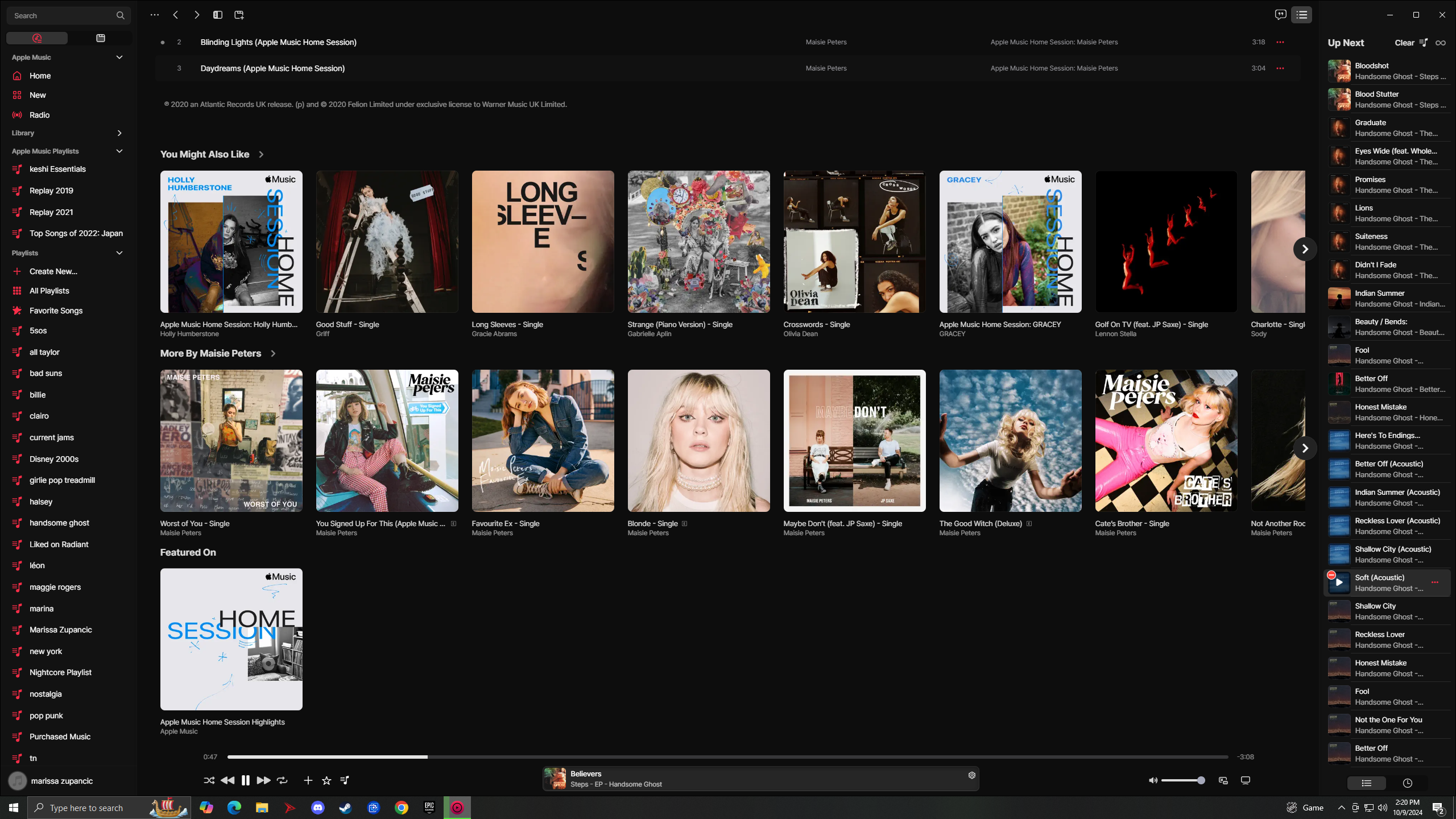This screenshot has height=819, width=1456.
Task: Skip to the next track
Action: (x=263, y=780)
